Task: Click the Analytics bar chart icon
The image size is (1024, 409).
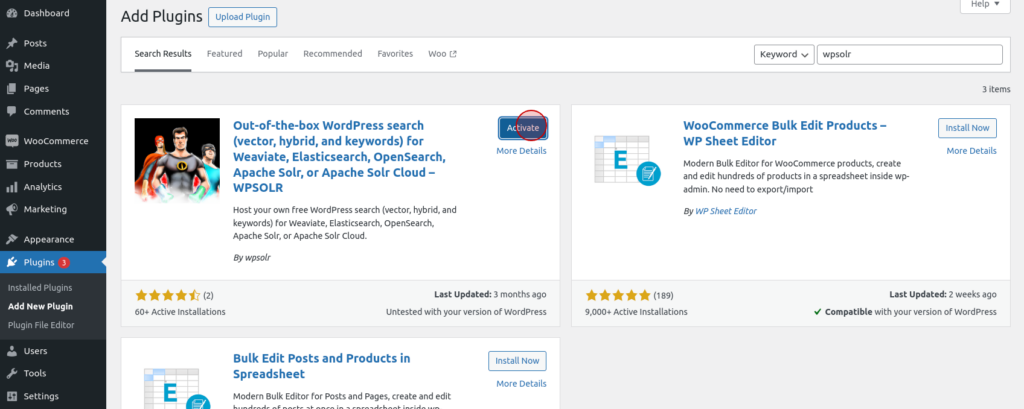Action: pyautogui.click(x=12, y=187)
